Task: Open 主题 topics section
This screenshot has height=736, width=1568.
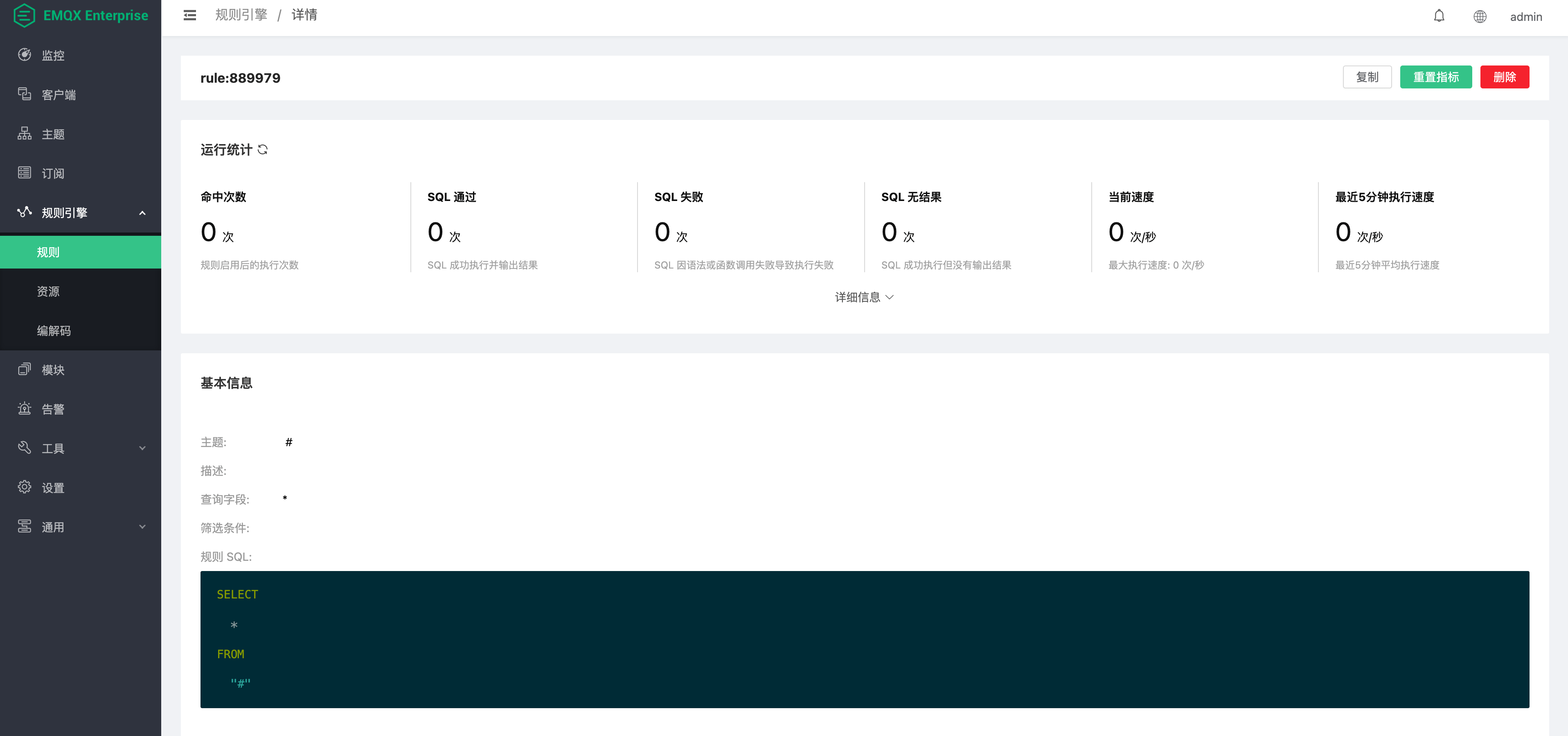Action: point(53,134)
